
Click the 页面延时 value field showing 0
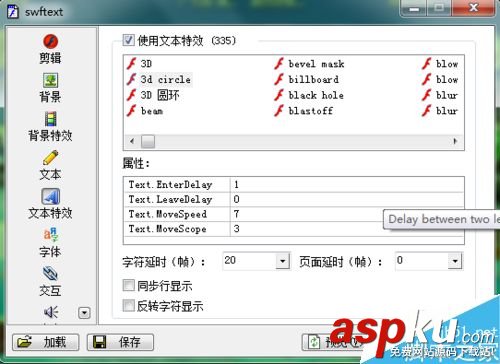(422, 261)
